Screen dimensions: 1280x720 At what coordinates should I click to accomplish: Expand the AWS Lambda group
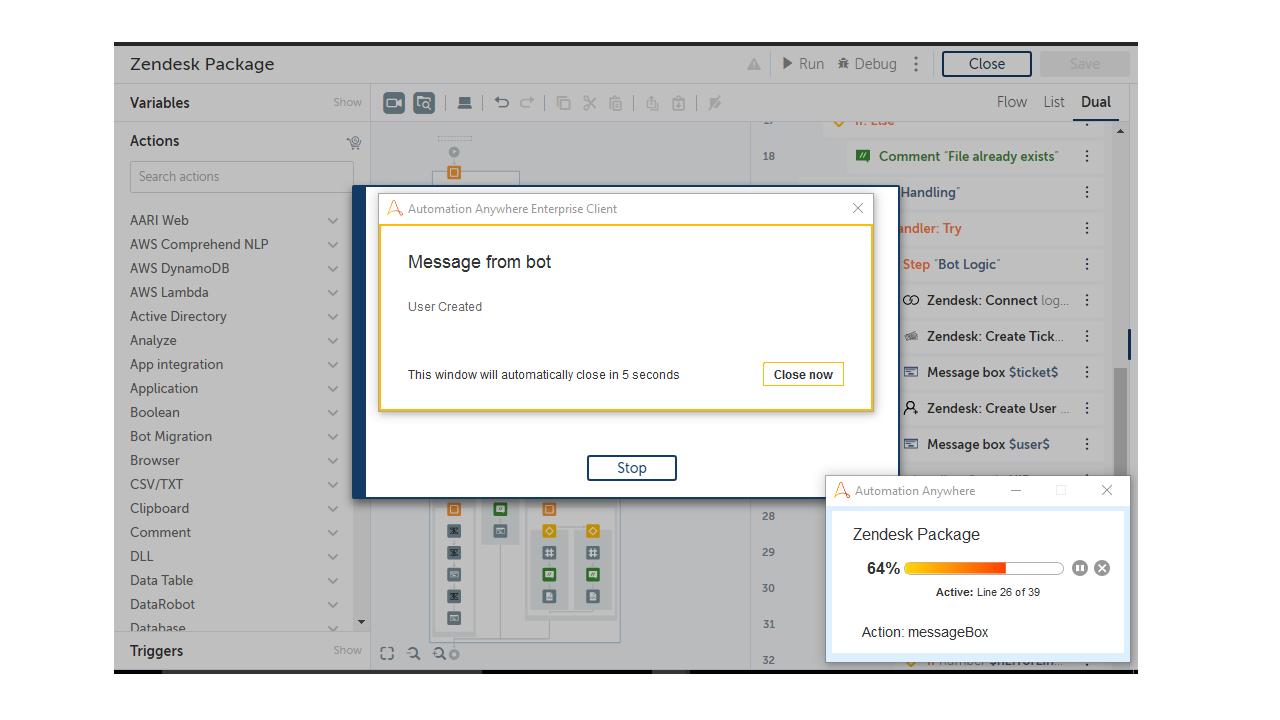[333, 292]
